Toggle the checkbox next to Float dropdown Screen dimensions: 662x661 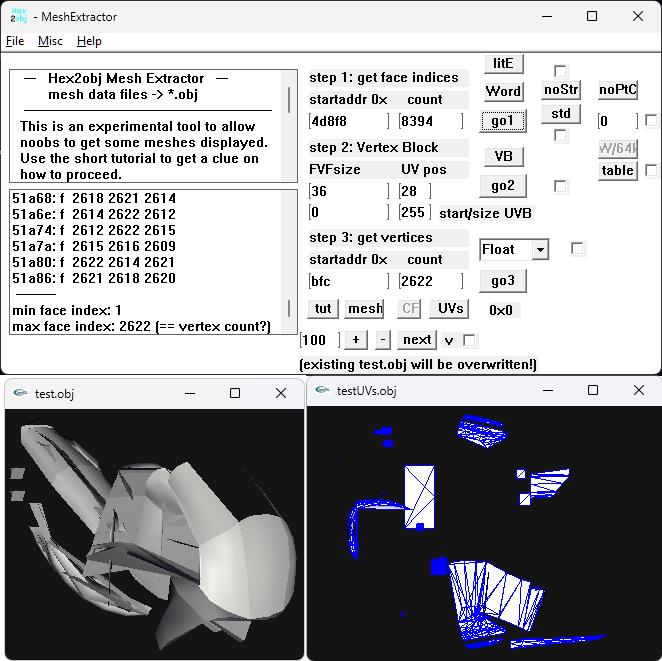coord(577,249)
